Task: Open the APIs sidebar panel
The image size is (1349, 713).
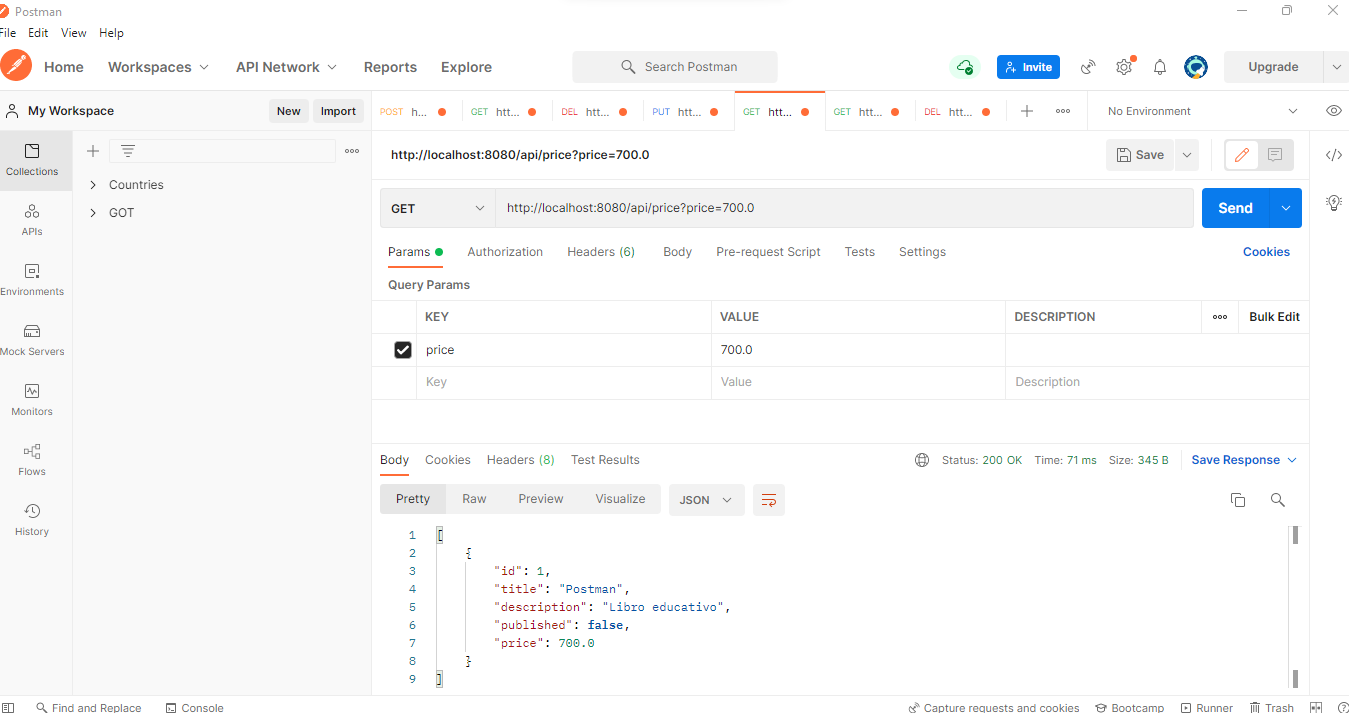Action: [x=32, y=220]
